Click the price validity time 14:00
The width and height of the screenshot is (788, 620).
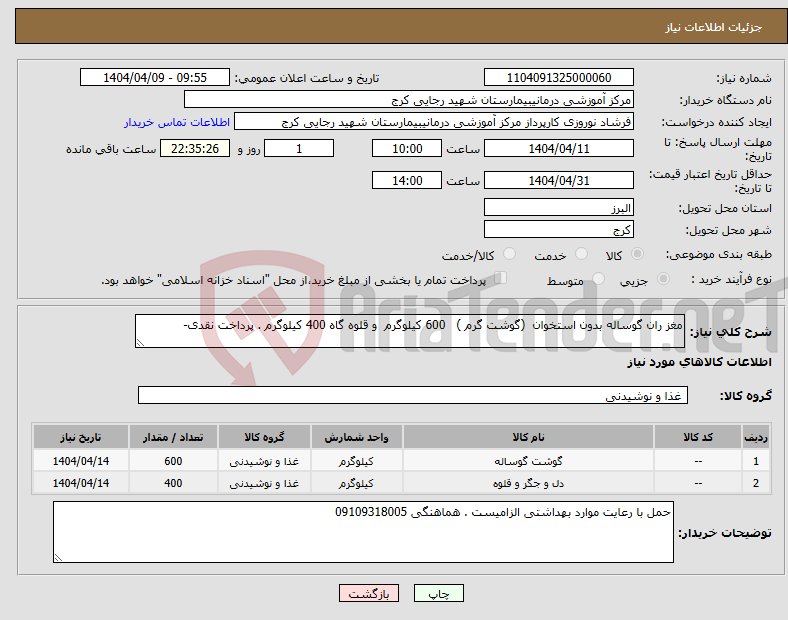[407, 180]
